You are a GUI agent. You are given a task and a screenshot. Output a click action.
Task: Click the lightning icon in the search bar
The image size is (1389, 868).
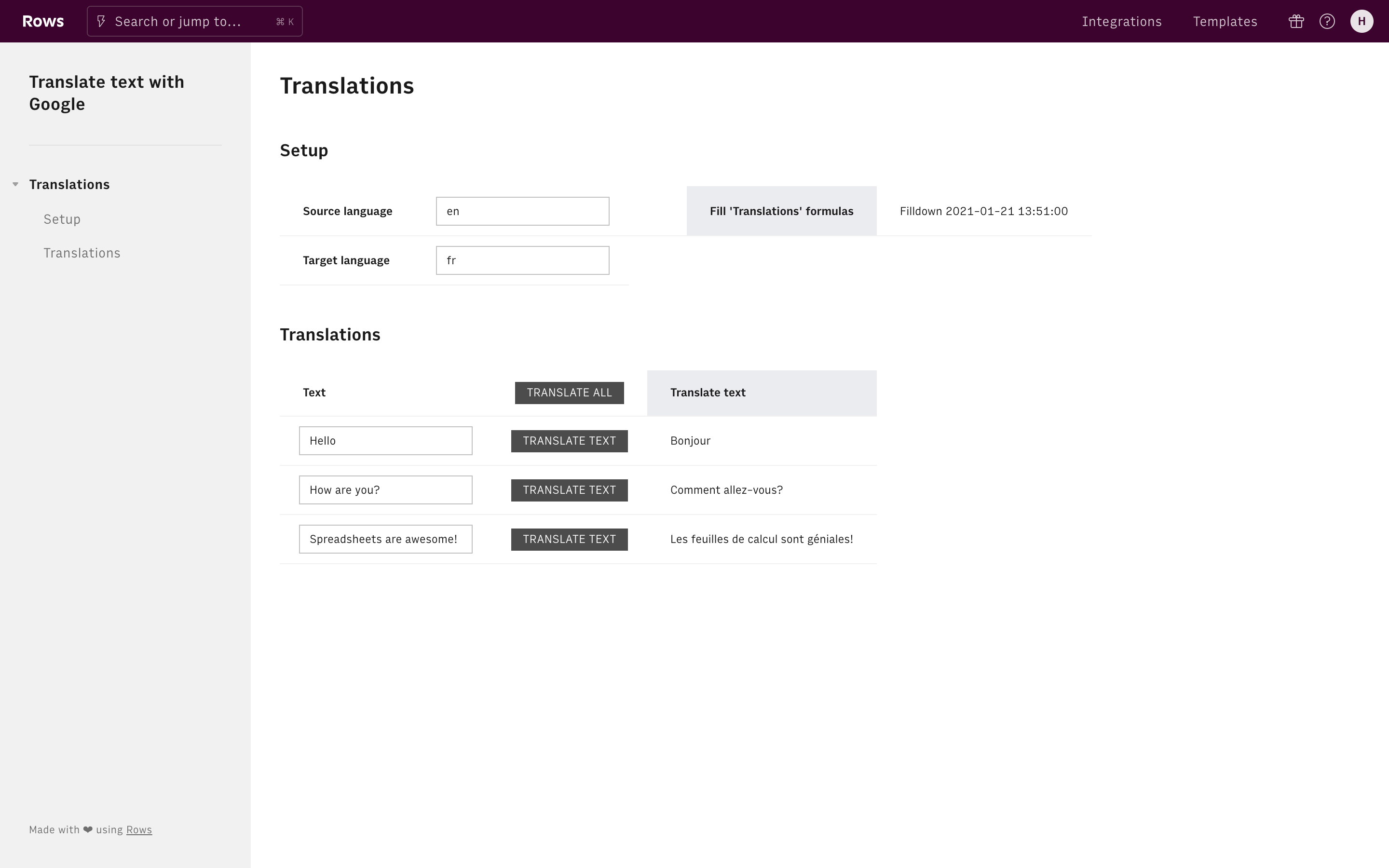point(102,21)
